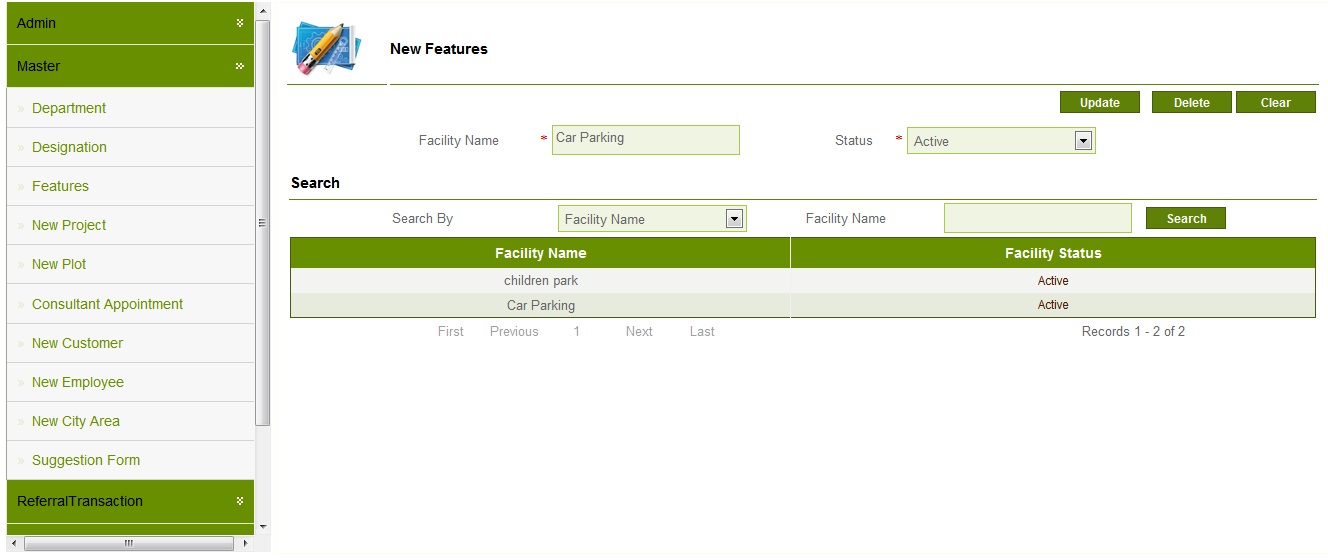Open the New Customer page
Viewport: 1328px width, 560px height.
pyautogui.click(x=77, y=343)
